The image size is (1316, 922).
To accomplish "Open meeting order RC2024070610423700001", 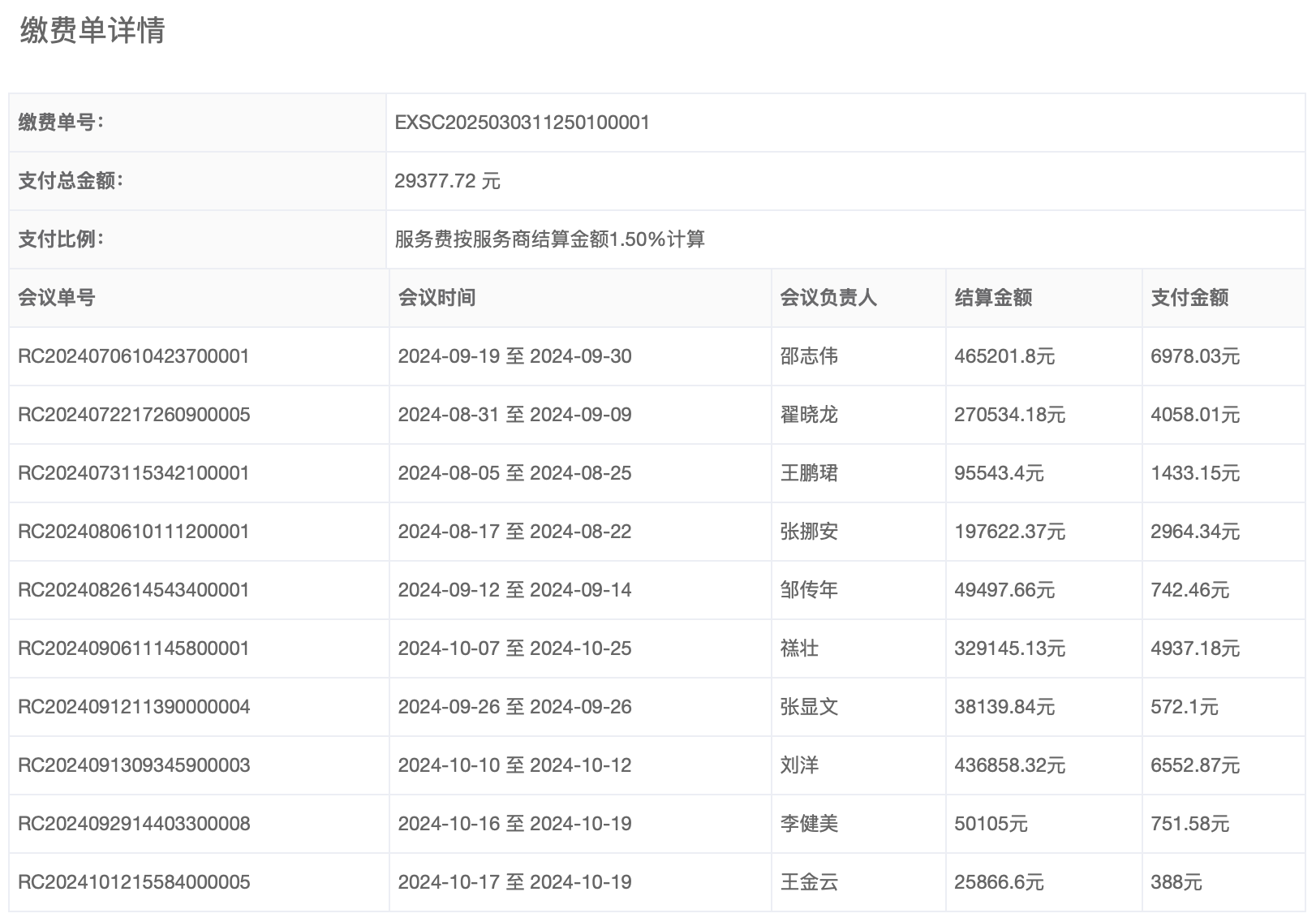I will click(134, 356).
